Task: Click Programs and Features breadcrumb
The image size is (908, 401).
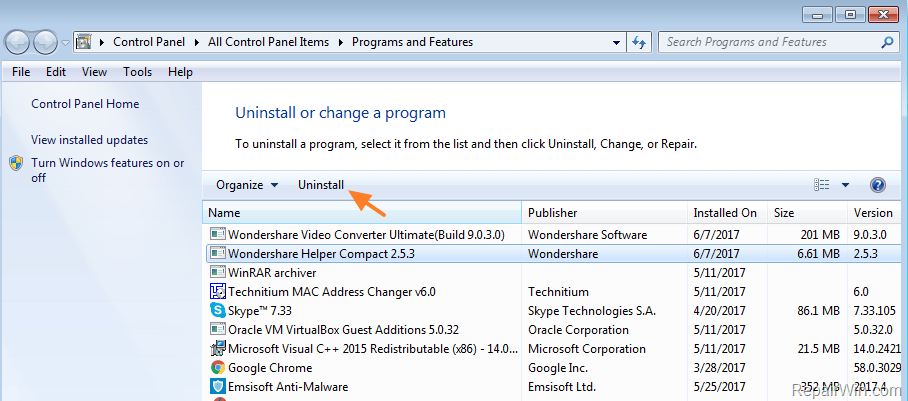Action: tap(412, 42)
